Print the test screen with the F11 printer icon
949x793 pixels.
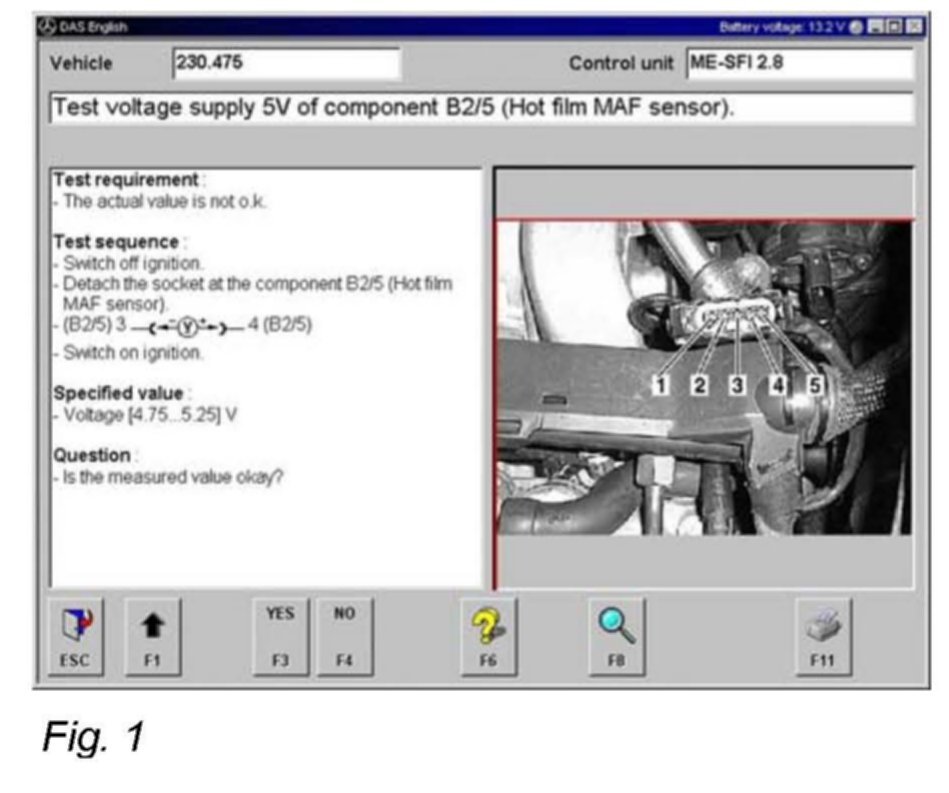[822, 633]
